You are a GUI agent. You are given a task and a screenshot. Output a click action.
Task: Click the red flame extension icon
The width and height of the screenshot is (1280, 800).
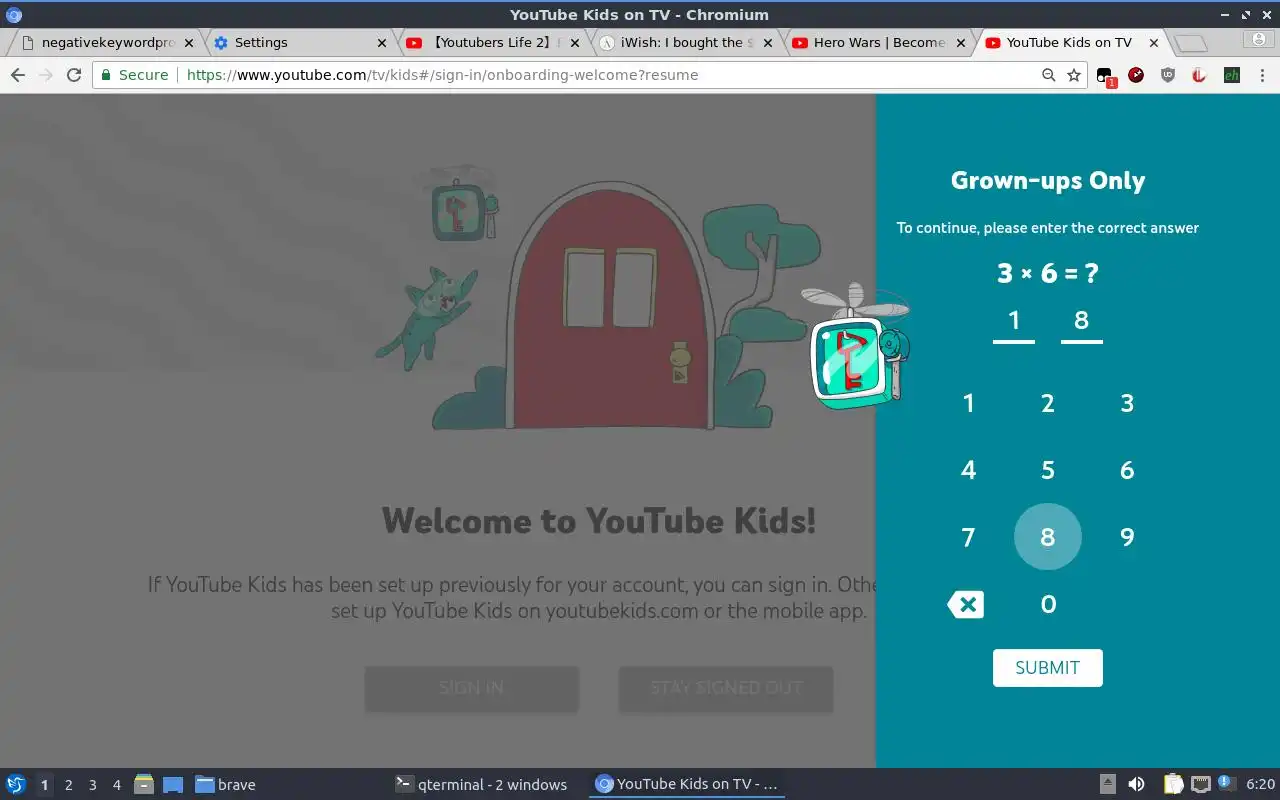tap(1200, 75)
